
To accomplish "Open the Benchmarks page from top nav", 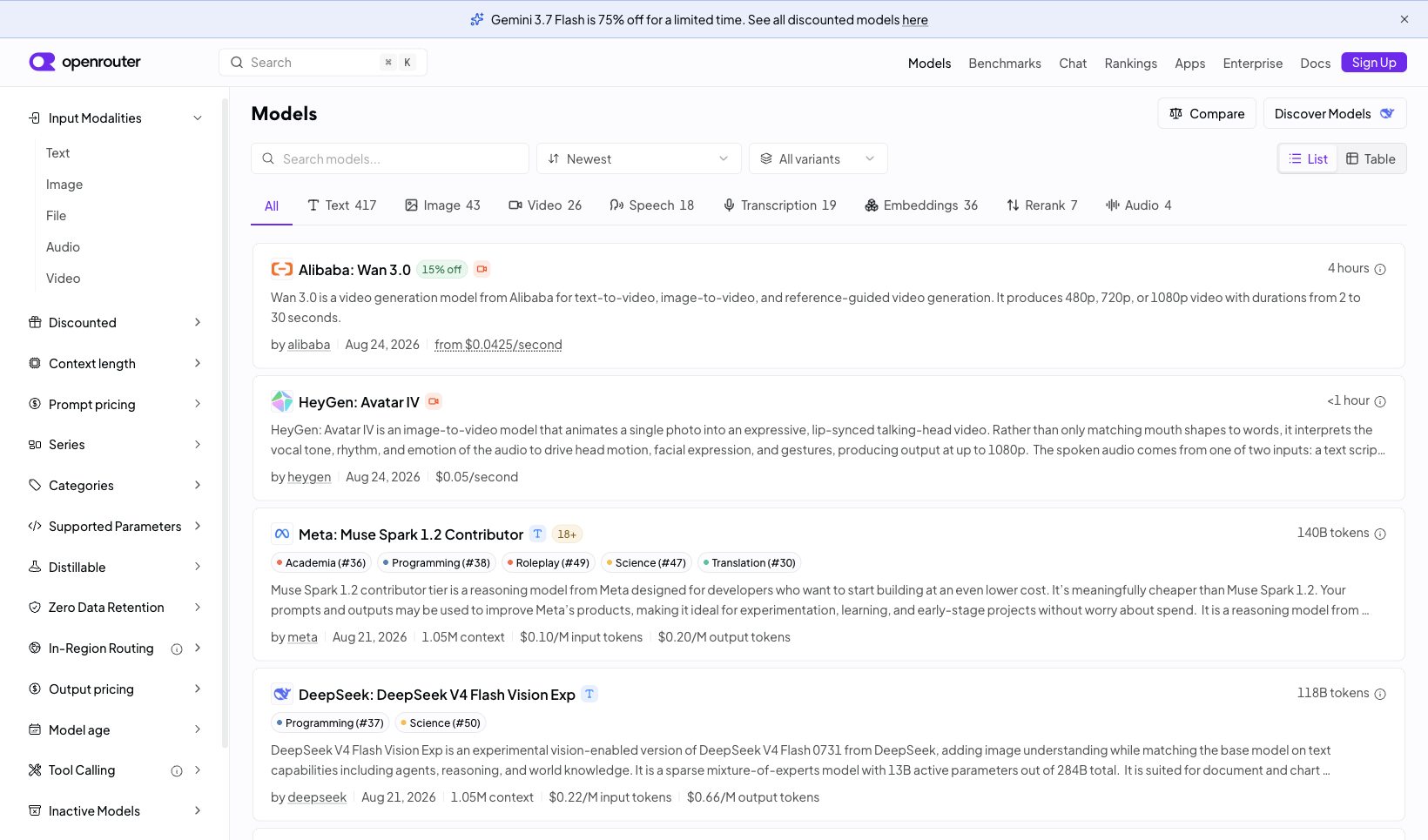I will 1005,63.
